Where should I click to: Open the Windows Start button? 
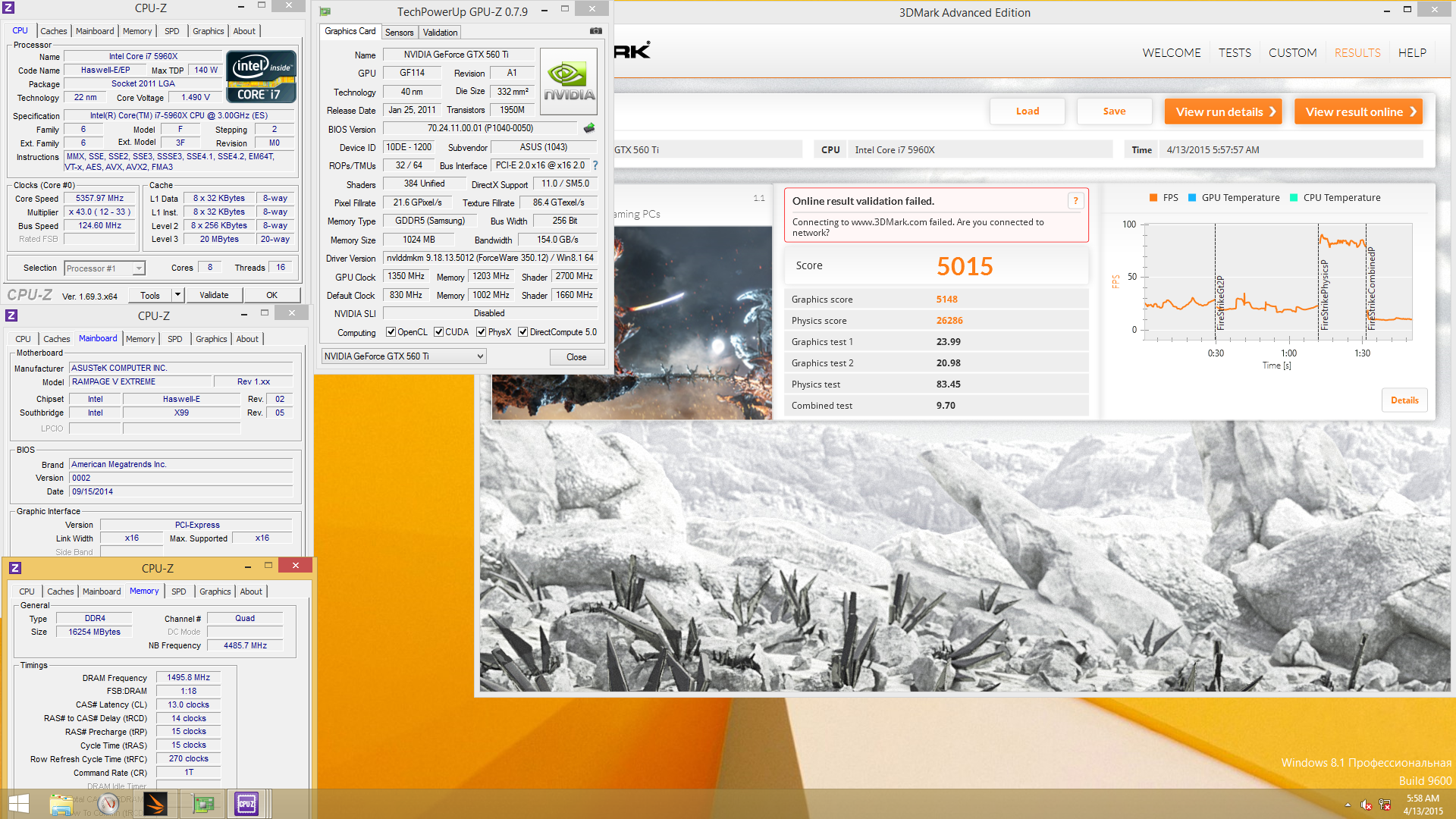tap(18, 804)
